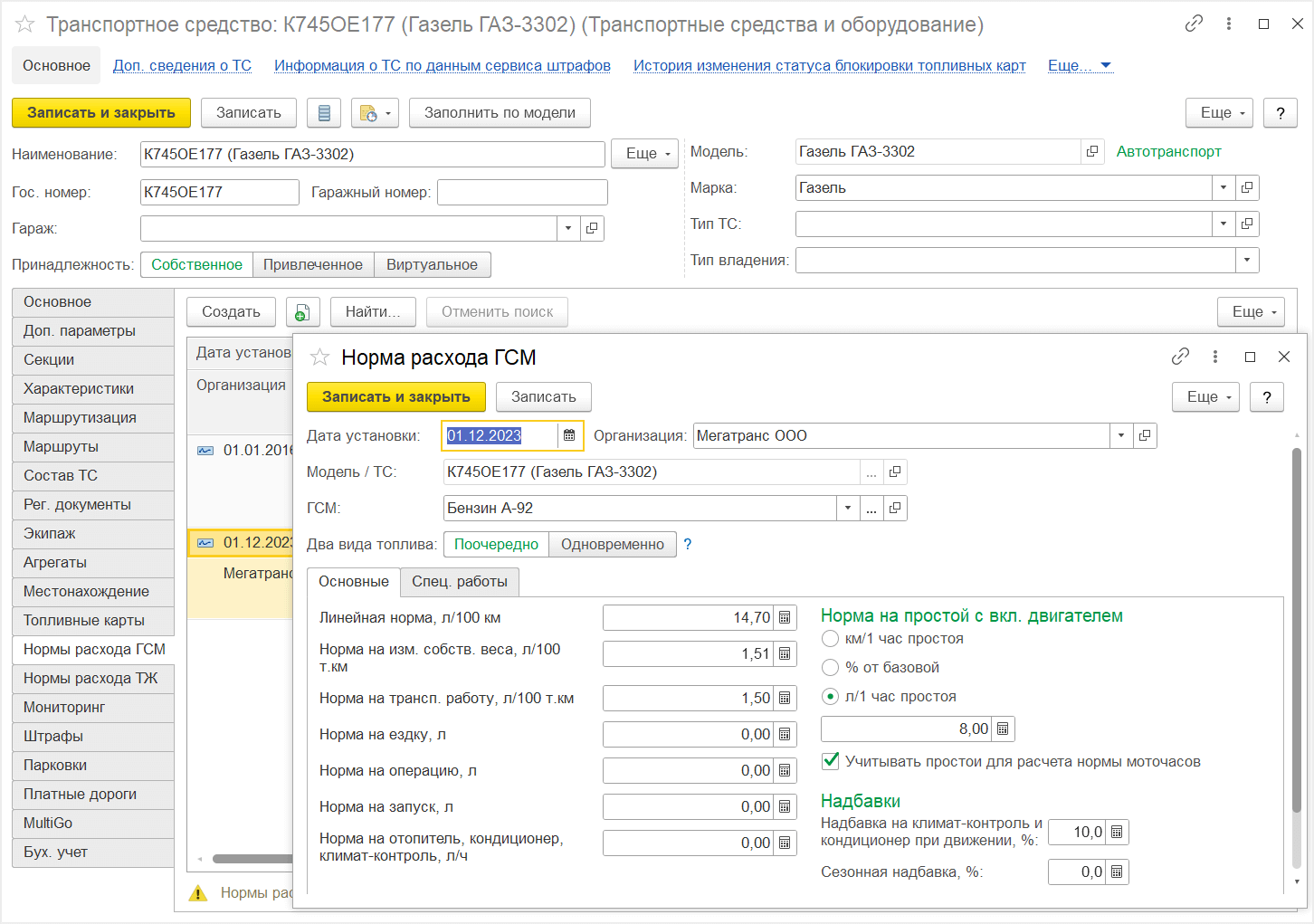Star the Норма расхода ГСМ window

[319, 357]
